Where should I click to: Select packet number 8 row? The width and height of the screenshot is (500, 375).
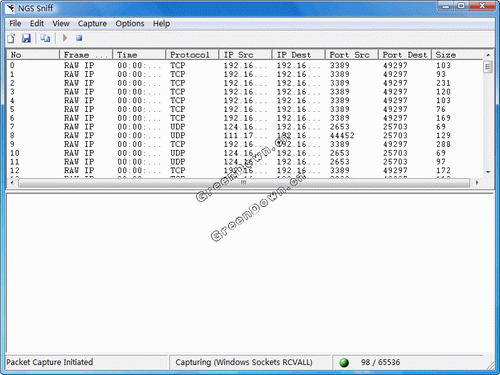[x=245, y=135]
